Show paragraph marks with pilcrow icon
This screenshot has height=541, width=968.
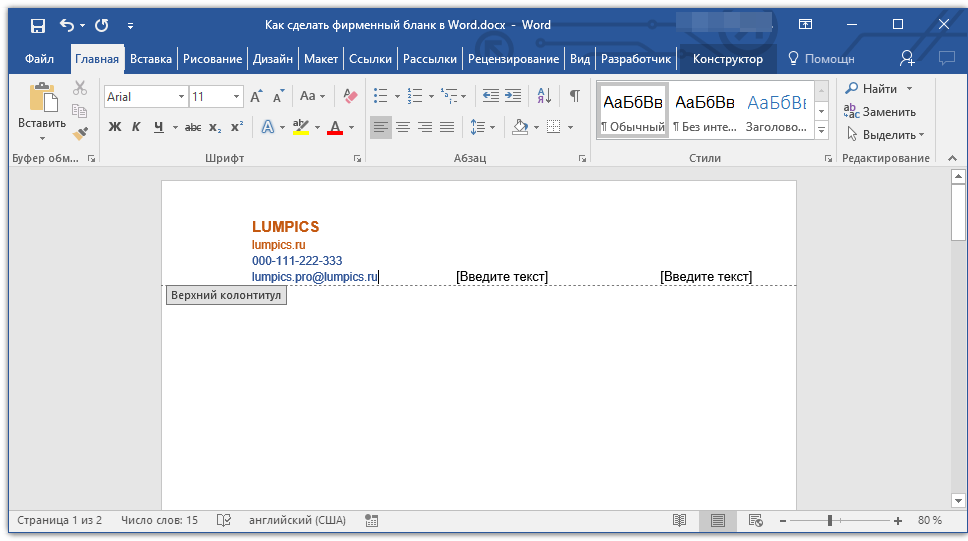click(x=574, y=96)
